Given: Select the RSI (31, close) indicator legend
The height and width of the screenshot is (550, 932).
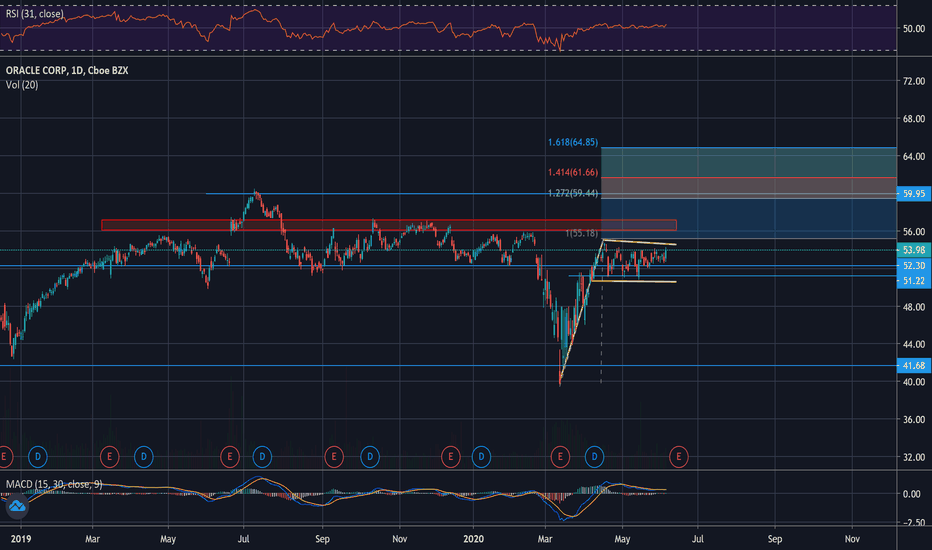Looking at the screenshot, I should 34,13.
